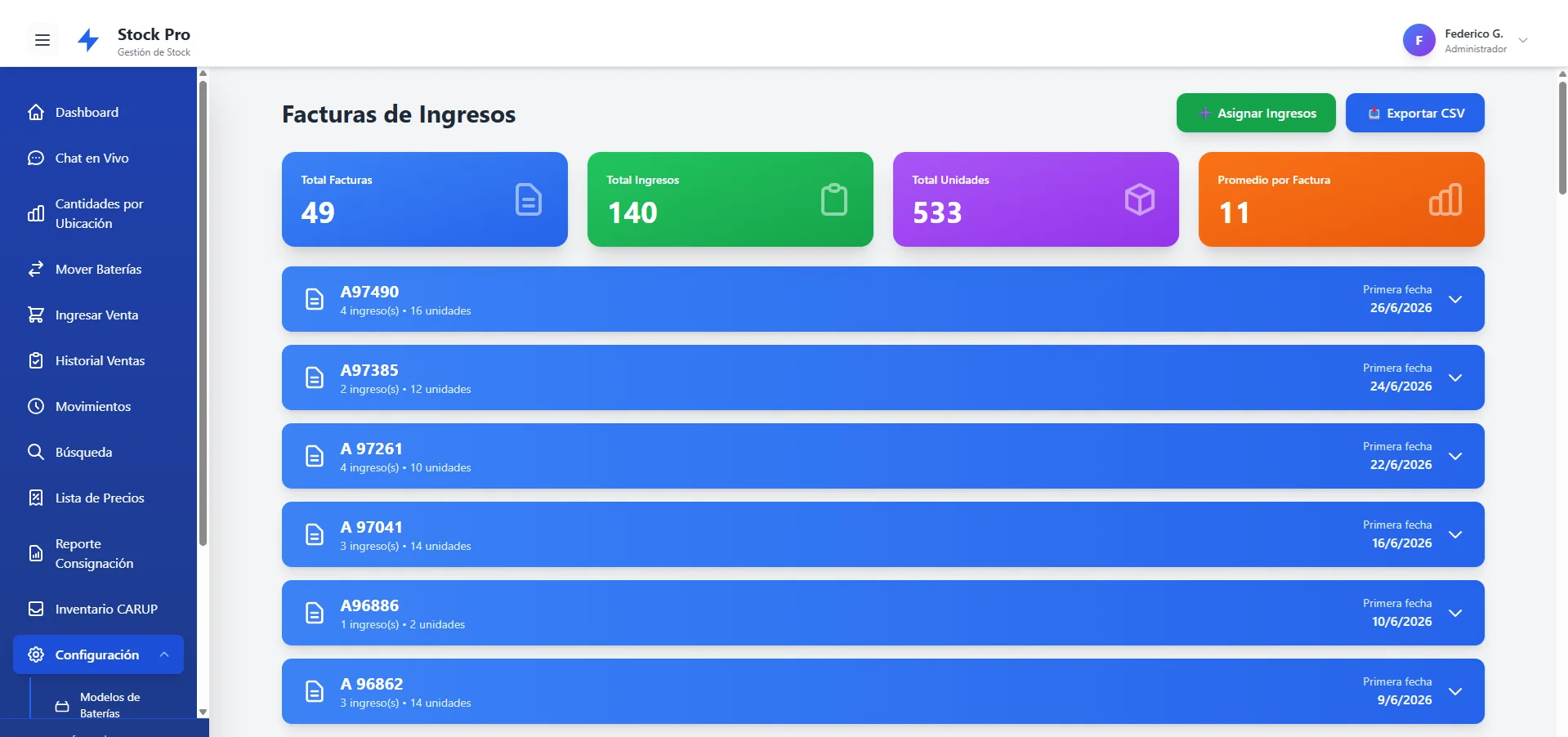Screen dimensions: 1568x737
Task: Open the user account dropdown arrow
Action: coord(1523,40)
